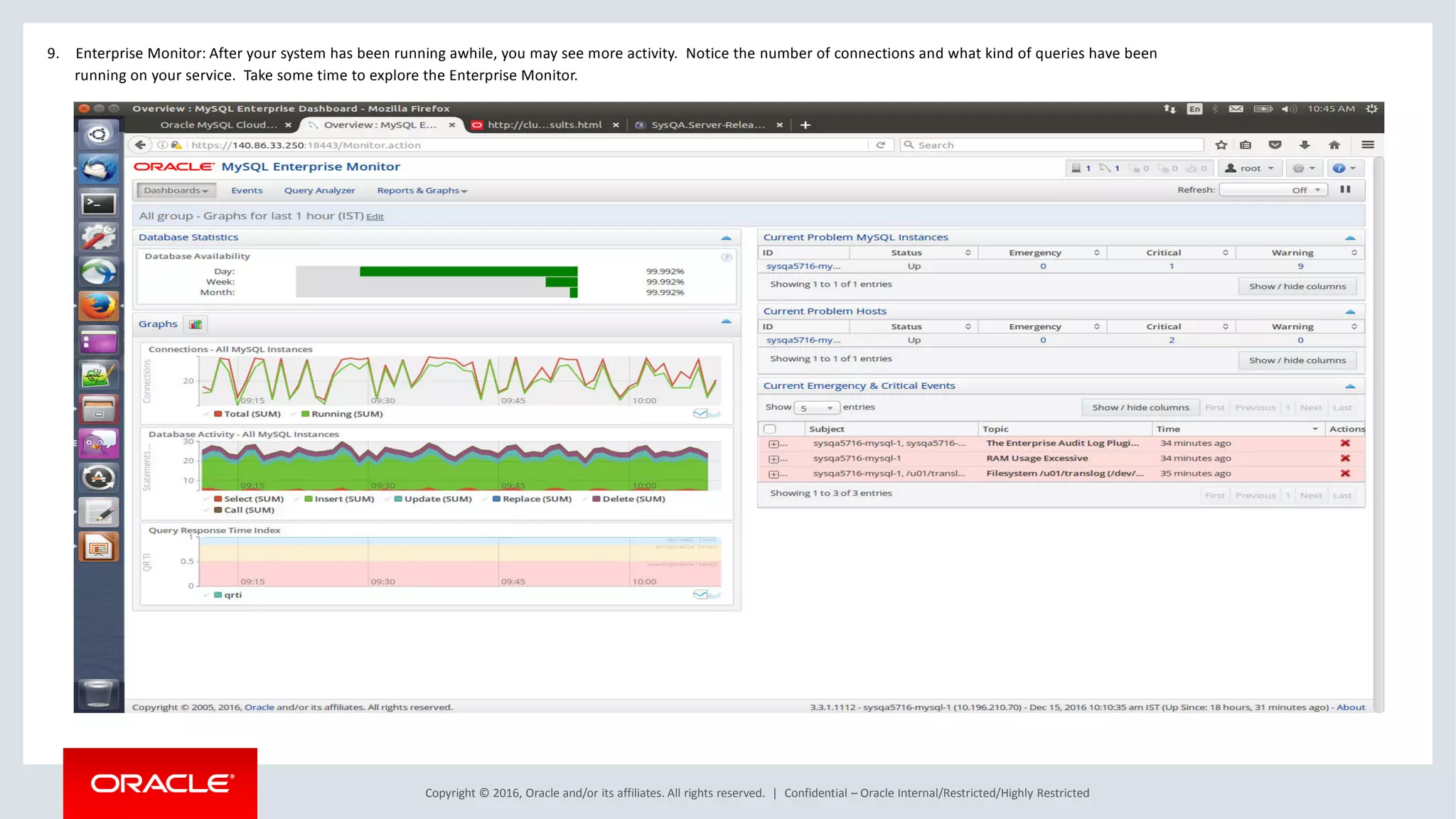1456x819 pixels.
Task: Switch to the http://clu...sults.html tab
Action: click(545, 125)
